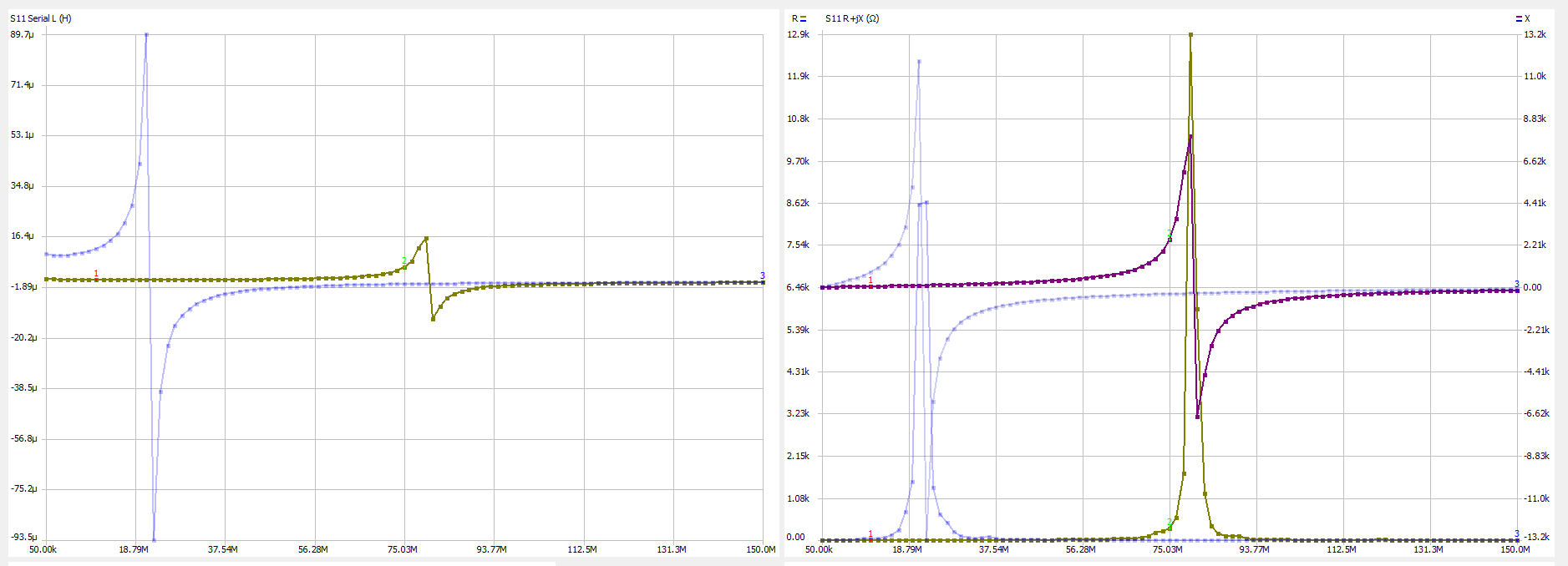The image size is (1568, 566).
Task: Select green marker 2 on the purple X trace
Action: (1169, 234)
